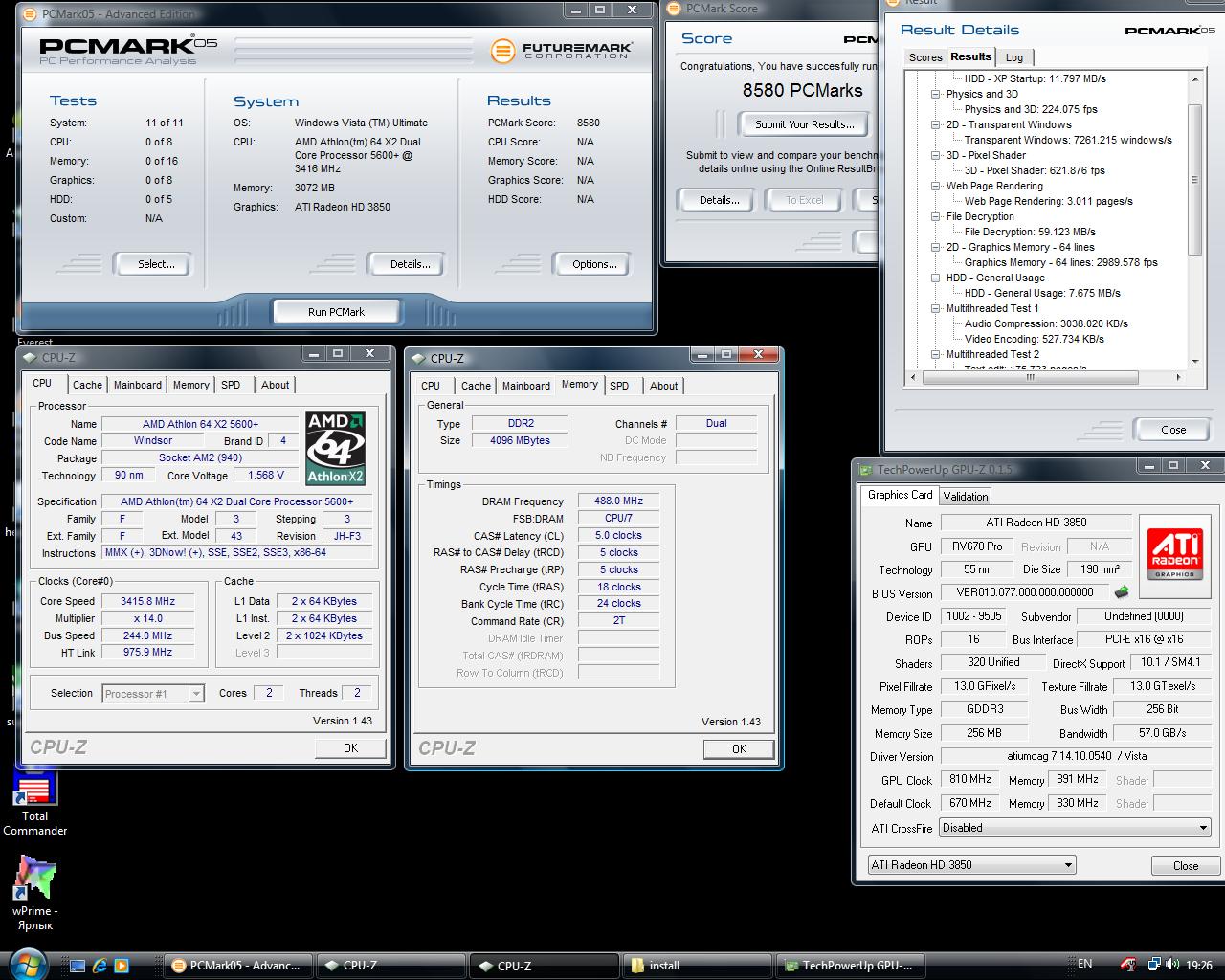The image size is (1225, 980).
Task: Open the media player quick launch icon
Action: coord(122,966)
